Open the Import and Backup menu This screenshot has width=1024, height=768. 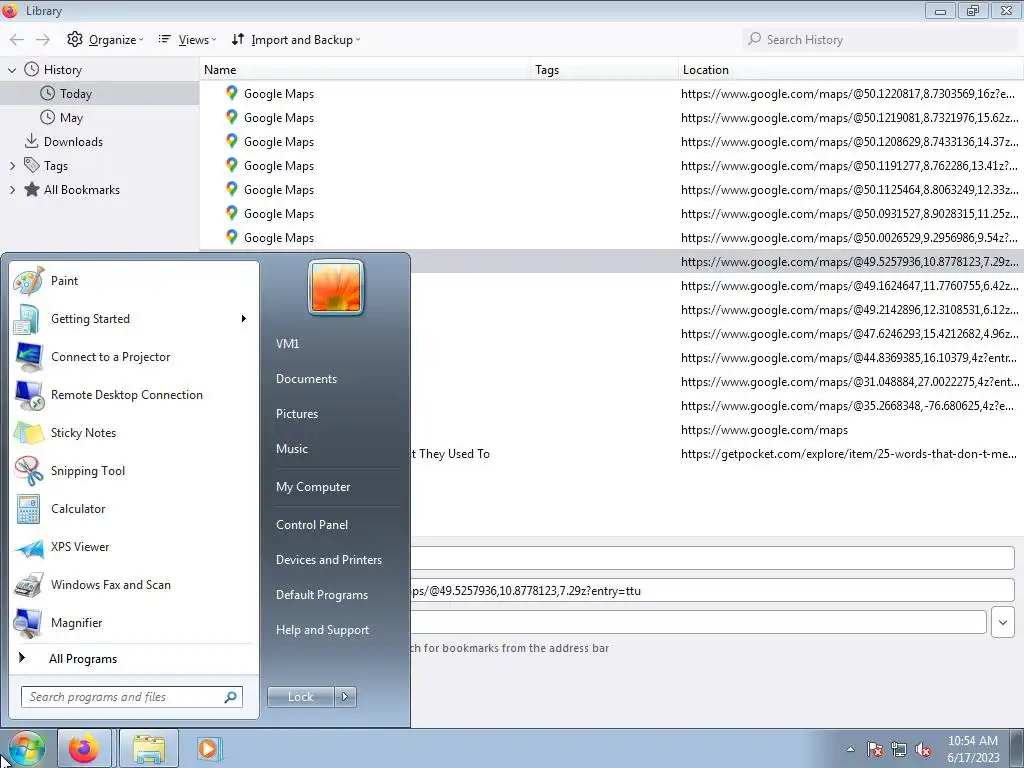296,40
